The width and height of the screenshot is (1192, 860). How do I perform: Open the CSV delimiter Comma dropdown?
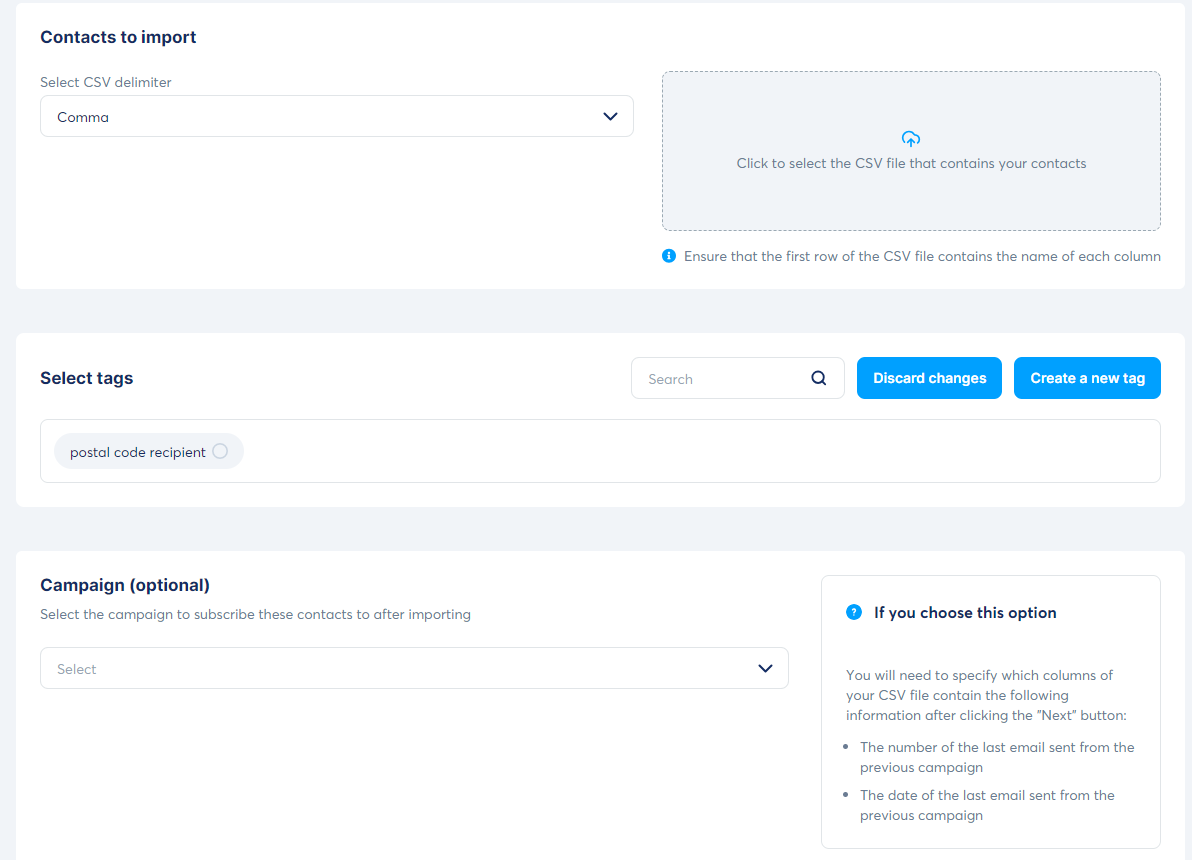click(x=337, y=116)
